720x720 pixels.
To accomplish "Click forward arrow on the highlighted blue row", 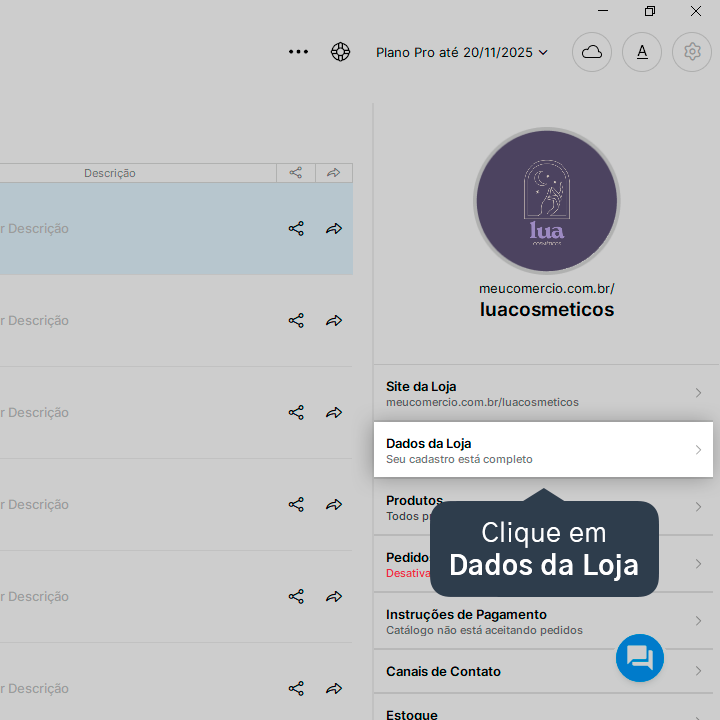I will click(x=334, y=229).
